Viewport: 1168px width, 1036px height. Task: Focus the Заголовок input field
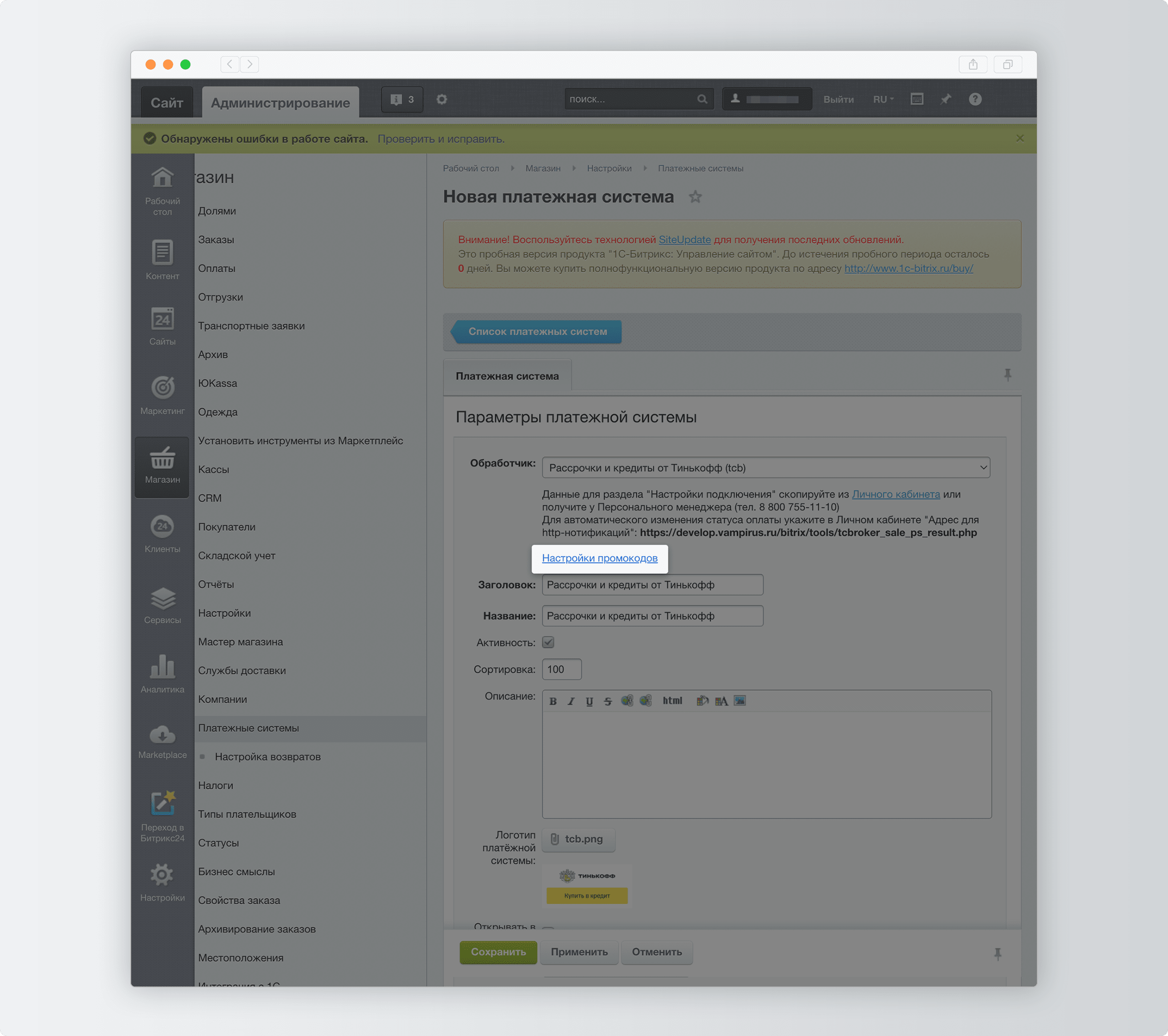point(652,585)
